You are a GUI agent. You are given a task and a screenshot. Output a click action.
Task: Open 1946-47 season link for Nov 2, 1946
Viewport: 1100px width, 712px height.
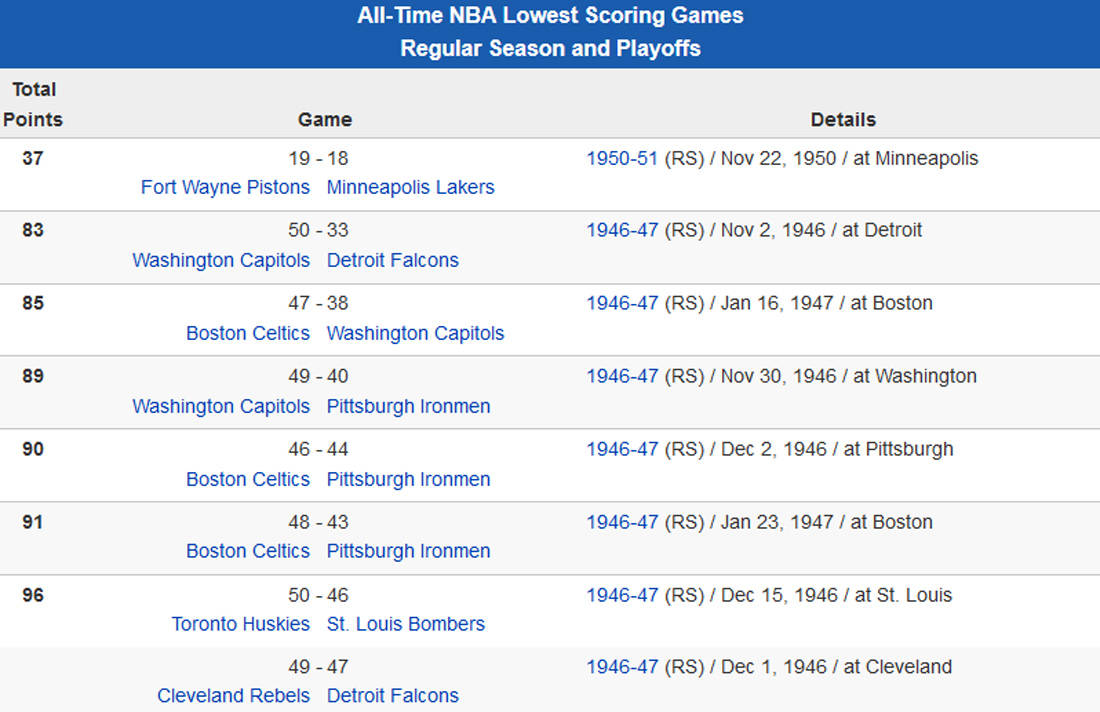tap(622, 230)
